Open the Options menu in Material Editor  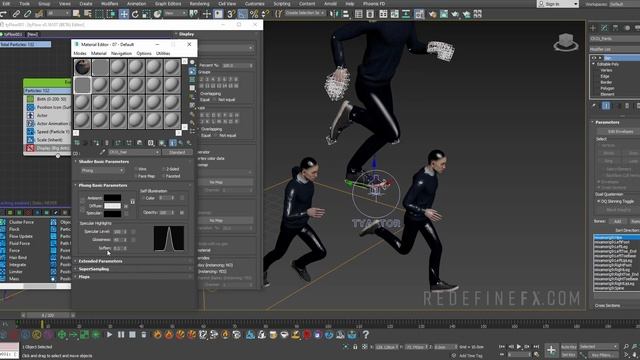[144, 53]
